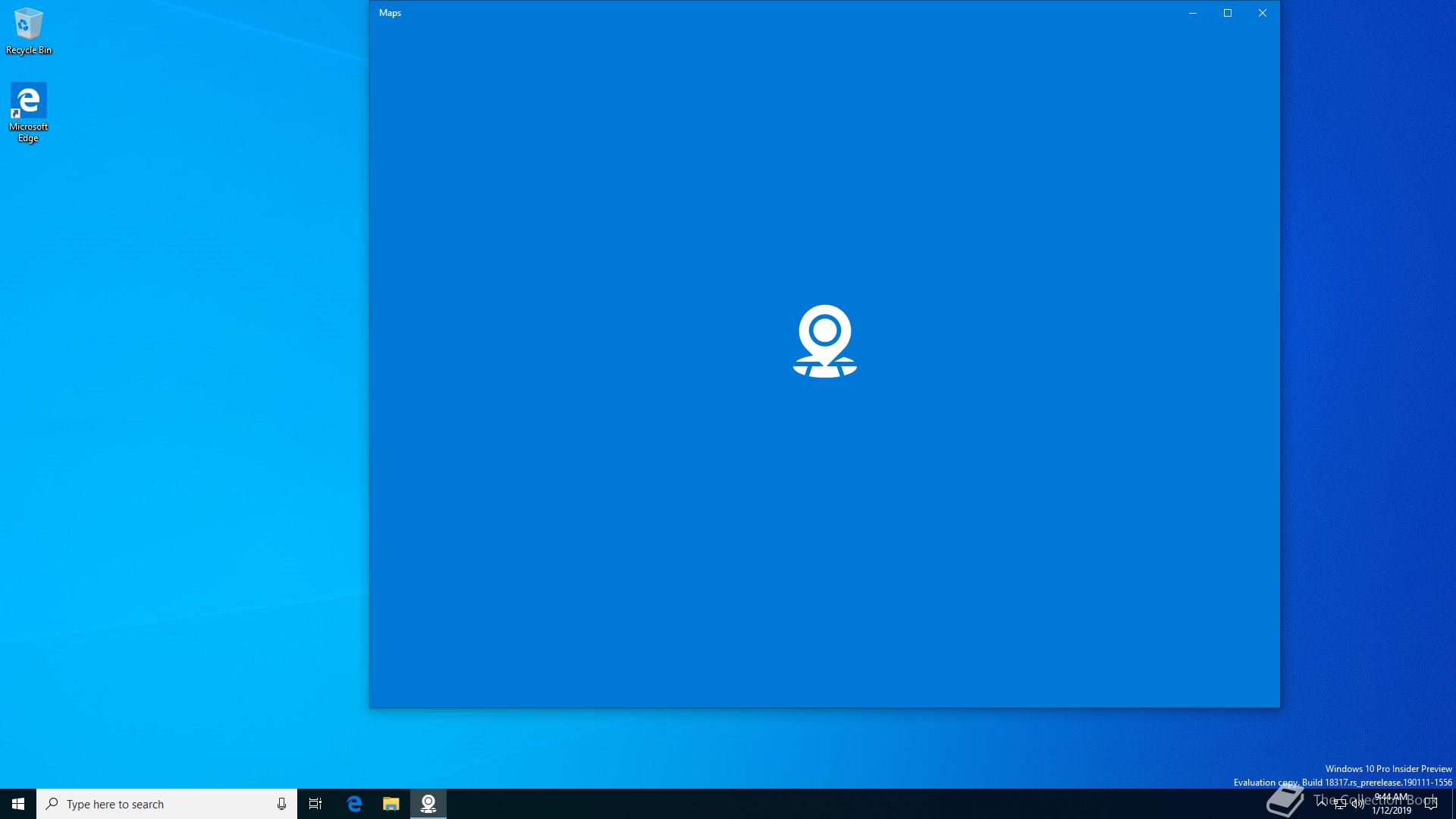Close the Maps window
The width and height of the screenshot is (1456, 819).
1263,13
